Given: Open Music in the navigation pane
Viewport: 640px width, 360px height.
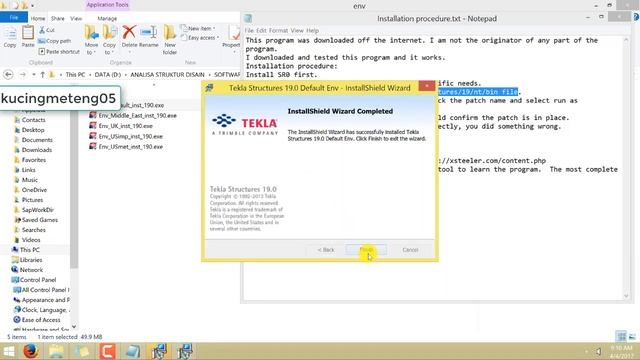Looking at the screenshot, I should click(x=29, y=180).
